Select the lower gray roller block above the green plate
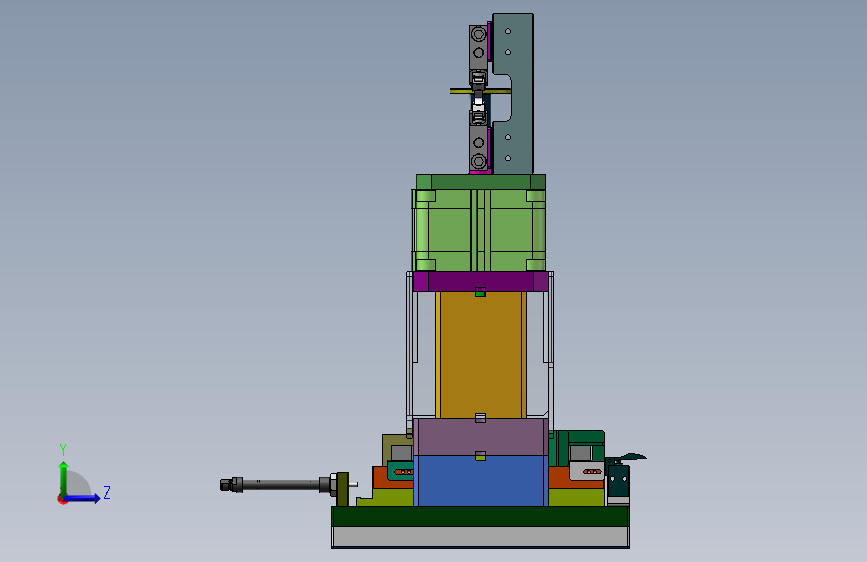 click(x=478, y=149)
